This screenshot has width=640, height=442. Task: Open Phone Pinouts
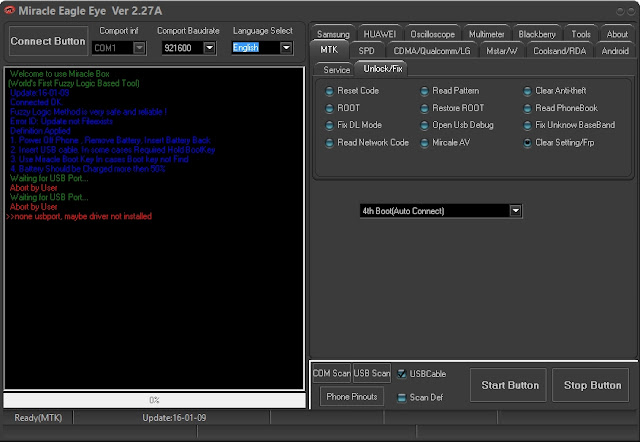click(x=352, y=397)
